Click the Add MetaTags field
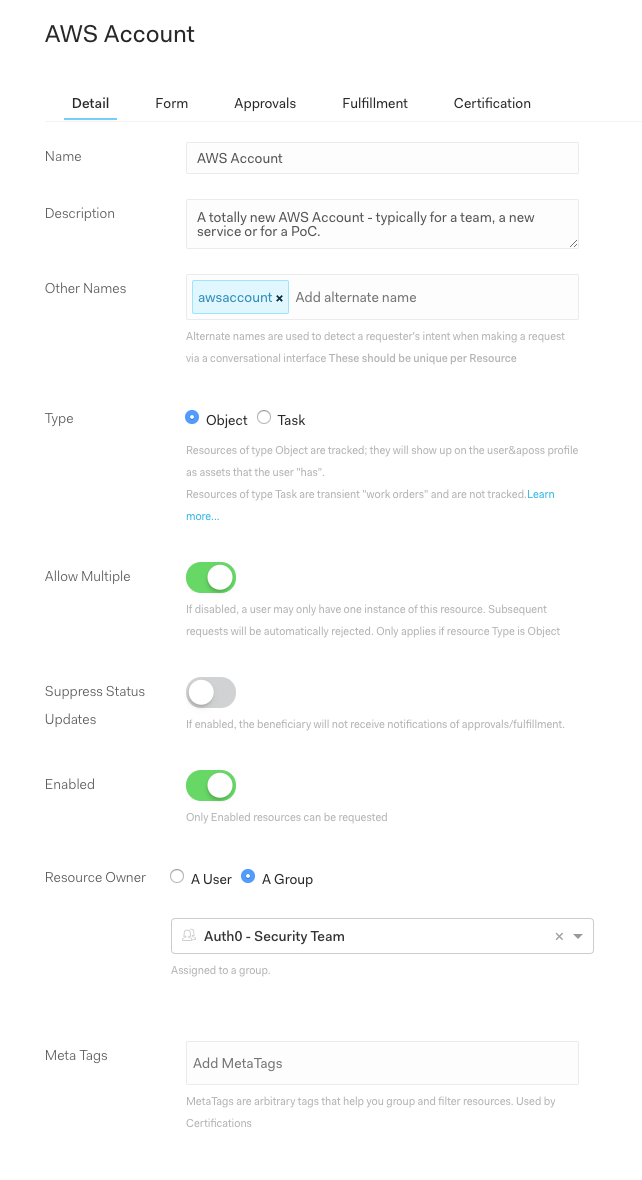The width and height of the screenshot is (642, 1180). (x=382, y=1063)
